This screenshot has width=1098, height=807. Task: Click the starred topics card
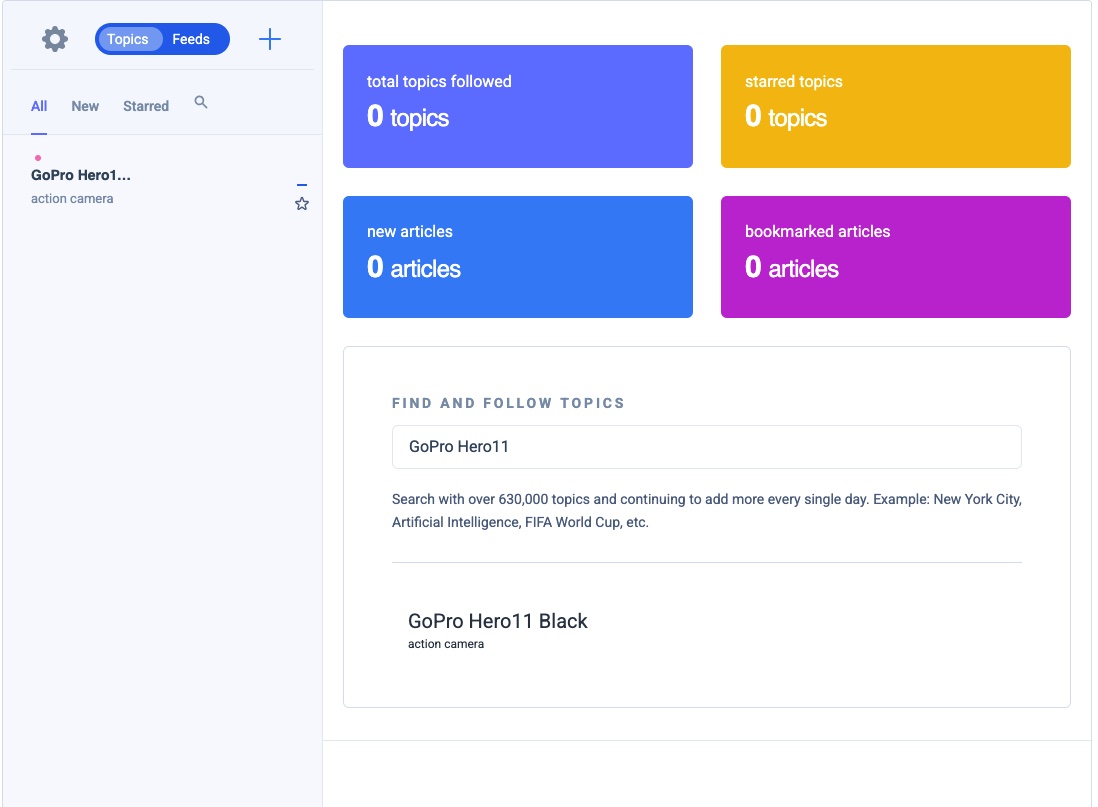pyautogui.click(x=896, y=106)
